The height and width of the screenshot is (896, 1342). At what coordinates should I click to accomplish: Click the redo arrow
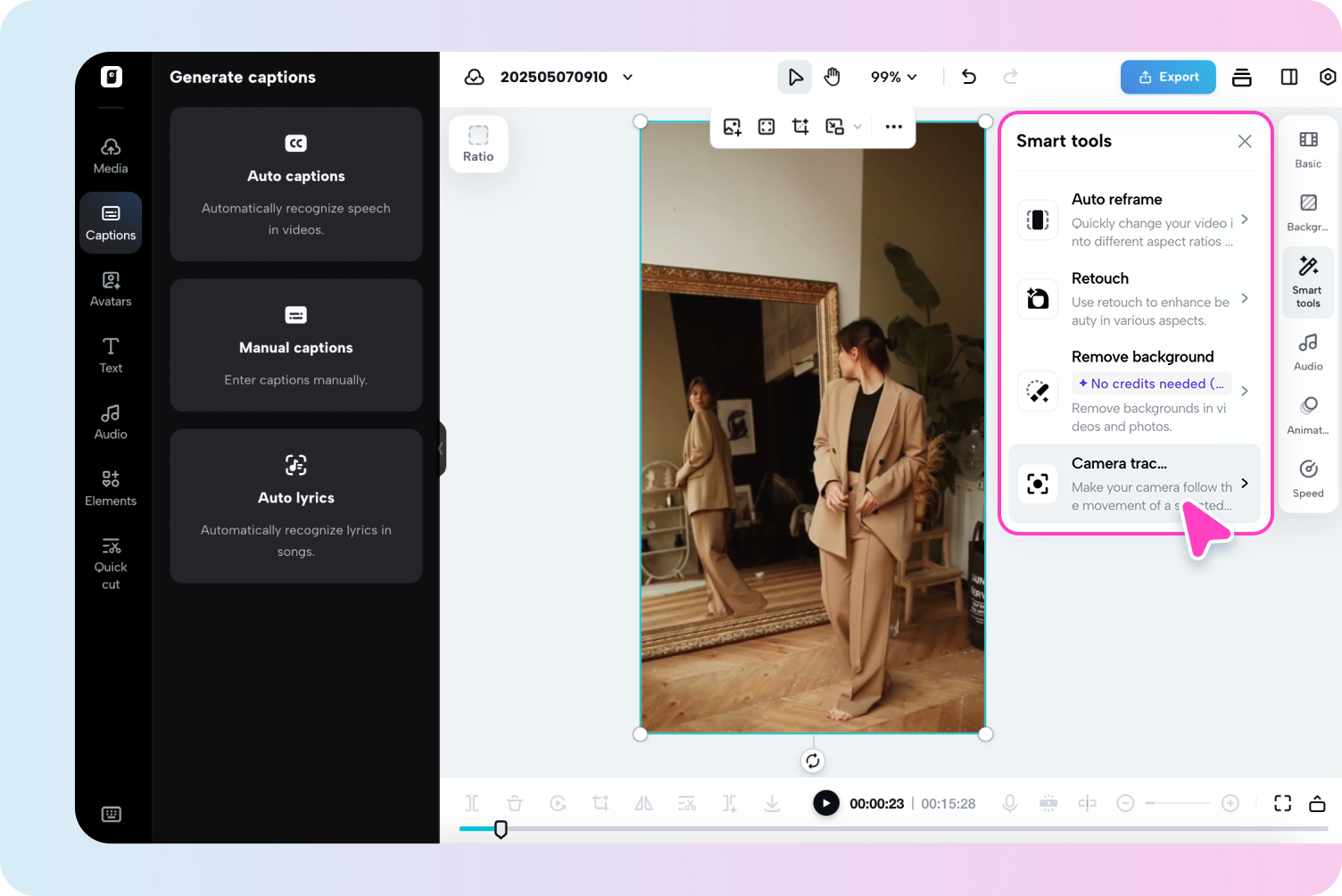coord(1010,77)
